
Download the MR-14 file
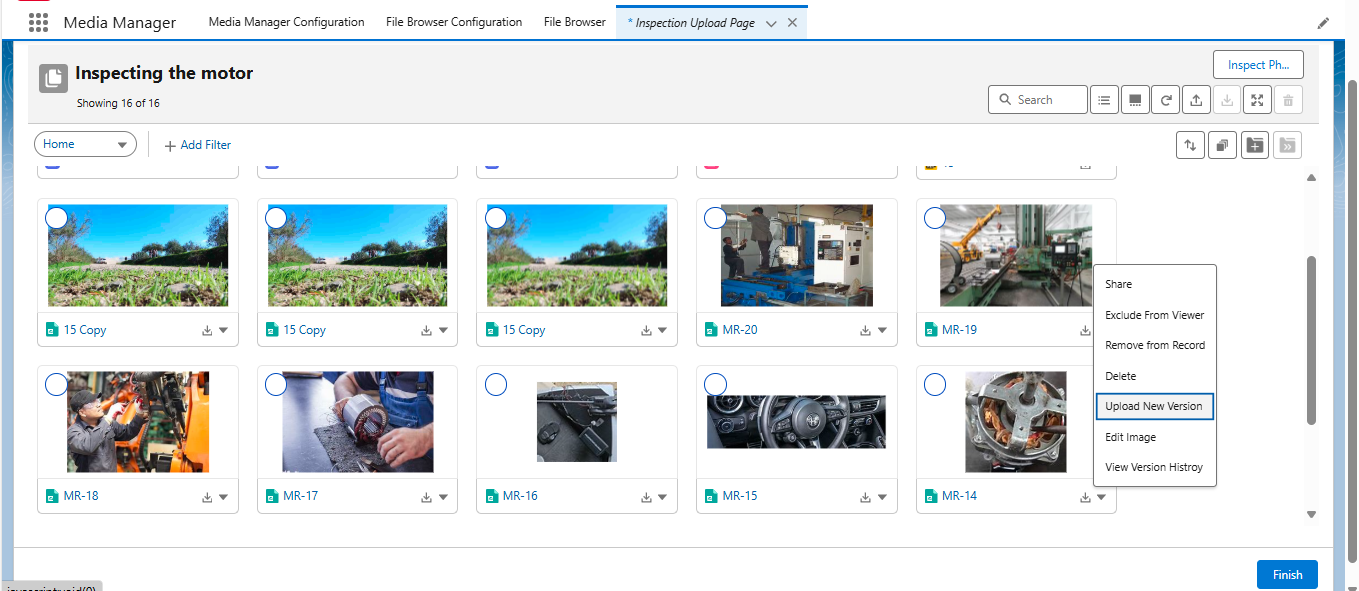(1085, 496)
